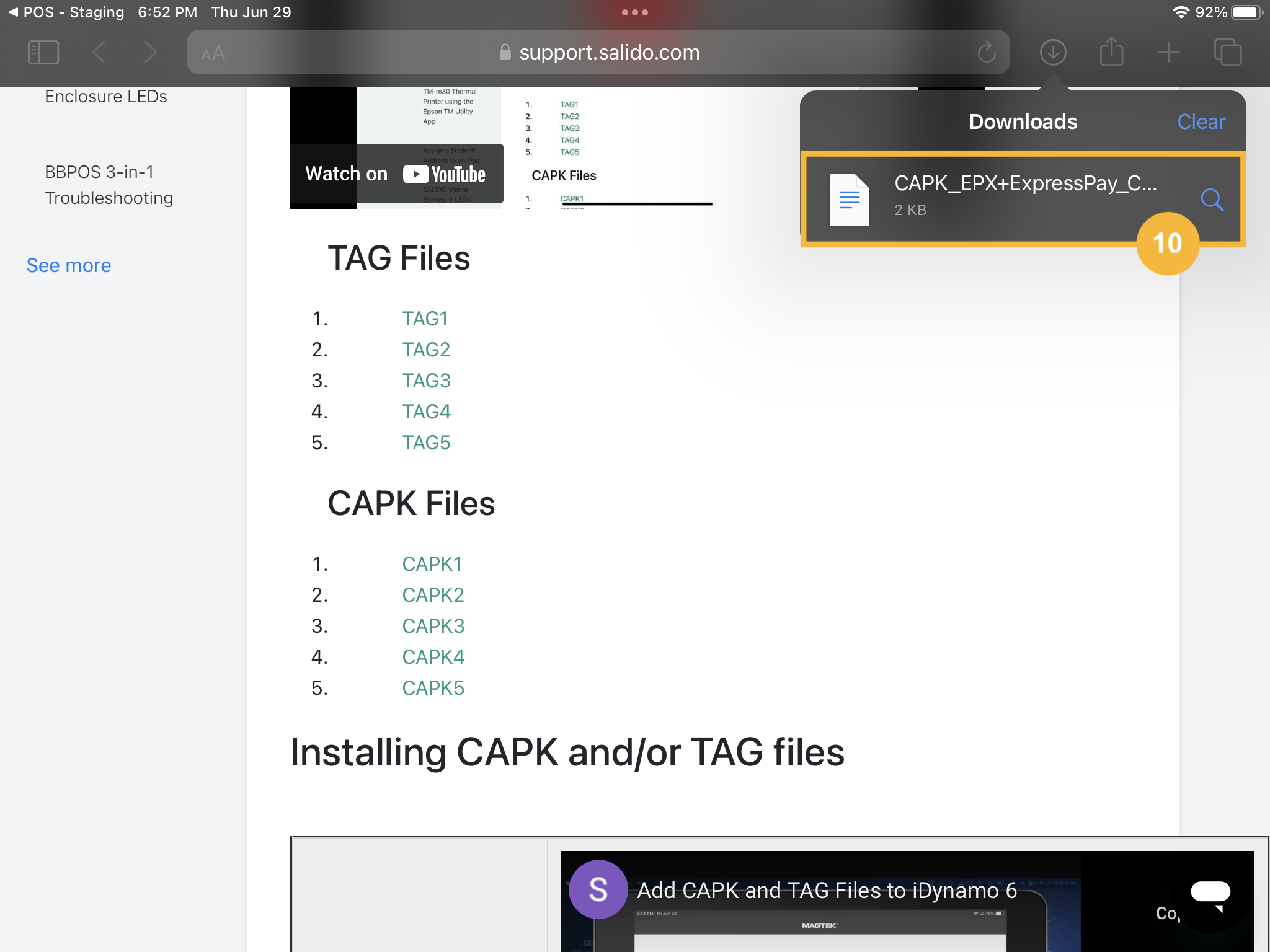Screen dimensions: 1270x952
Task: Open the chat support bubble
Action: [1210, 895]
